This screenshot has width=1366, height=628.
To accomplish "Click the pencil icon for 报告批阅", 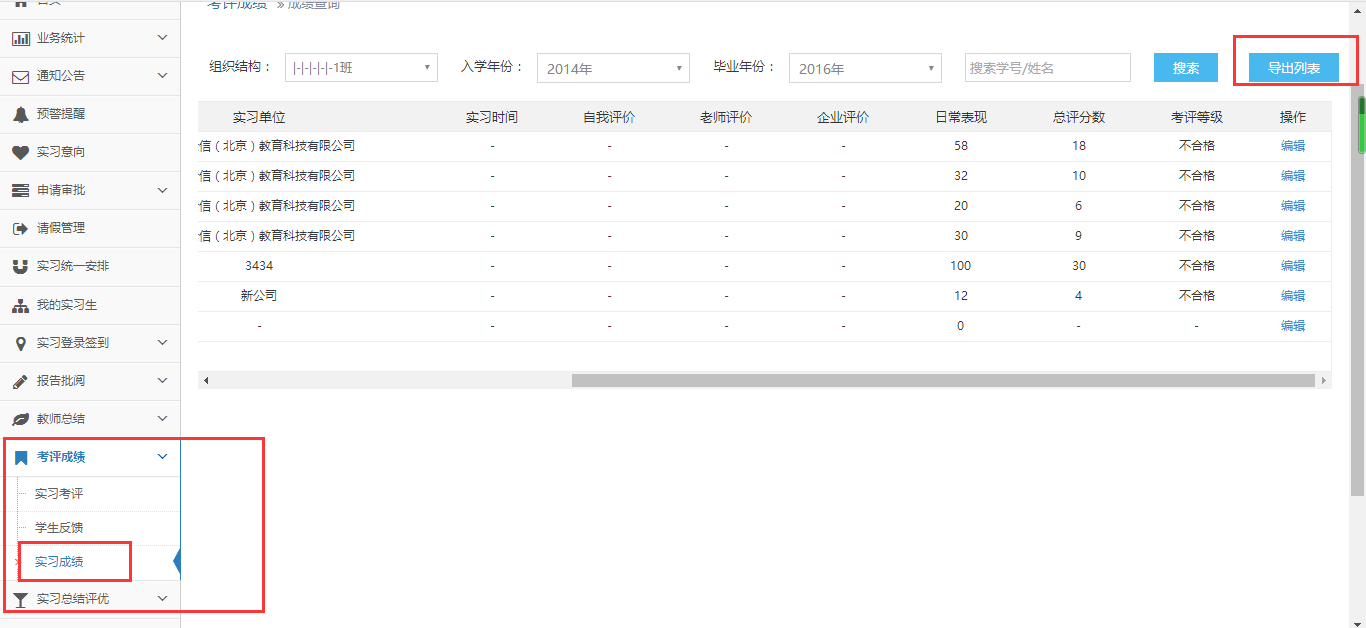I will coord(20,381).
